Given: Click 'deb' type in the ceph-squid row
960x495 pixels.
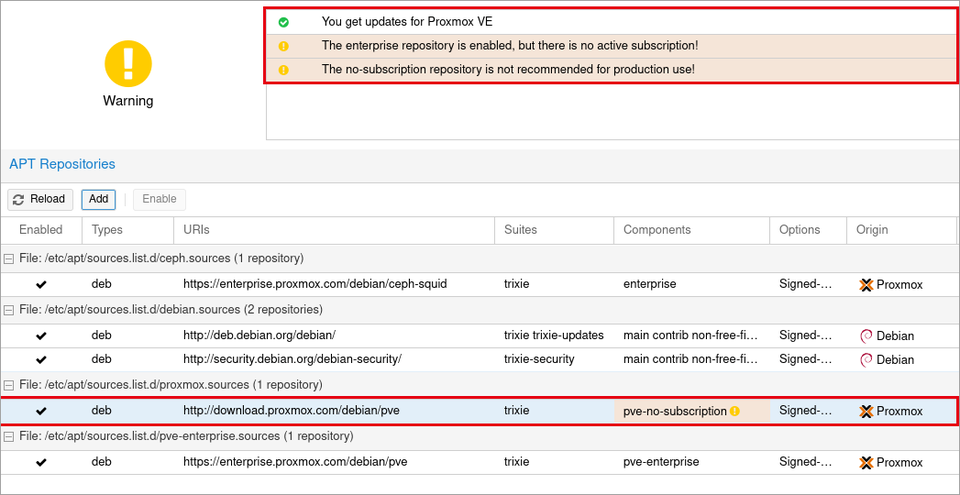Looking at the screenshot, I should pyautogui.click(x=102, y=284).
